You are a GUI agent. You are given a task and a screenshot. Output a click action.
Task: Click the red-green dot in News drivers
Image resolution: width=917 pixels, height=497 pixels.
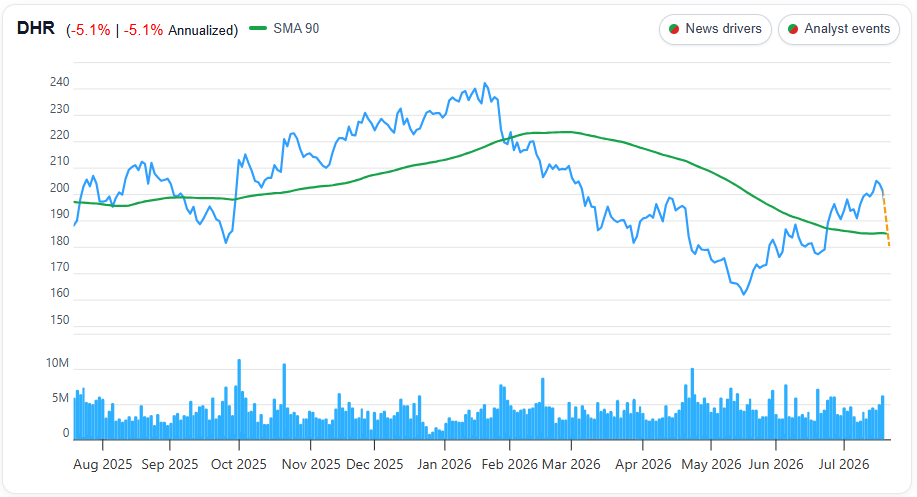click(x=674, y=29)
